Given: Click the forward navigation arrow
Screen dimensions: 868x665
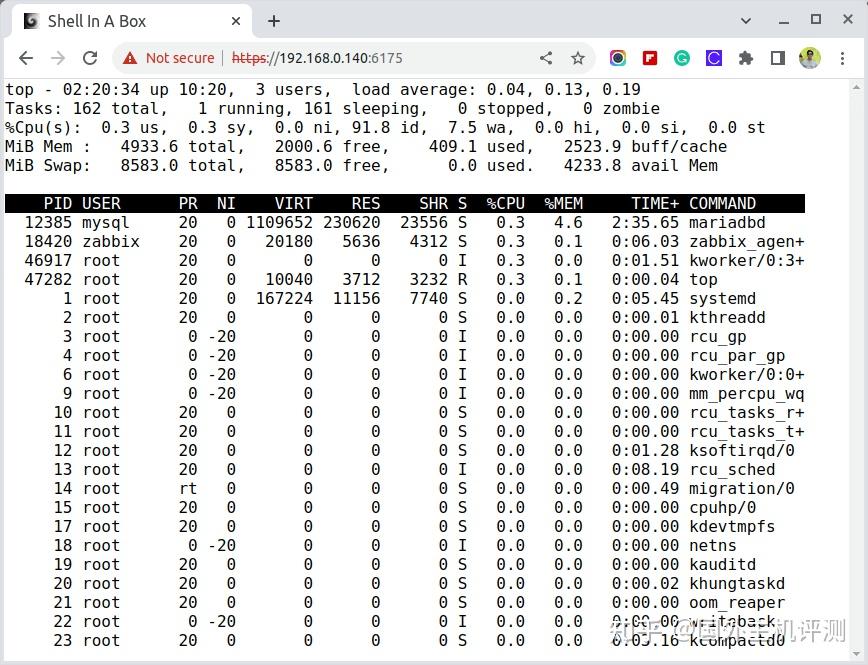Looking at the screenshot, I should (60, 58).
